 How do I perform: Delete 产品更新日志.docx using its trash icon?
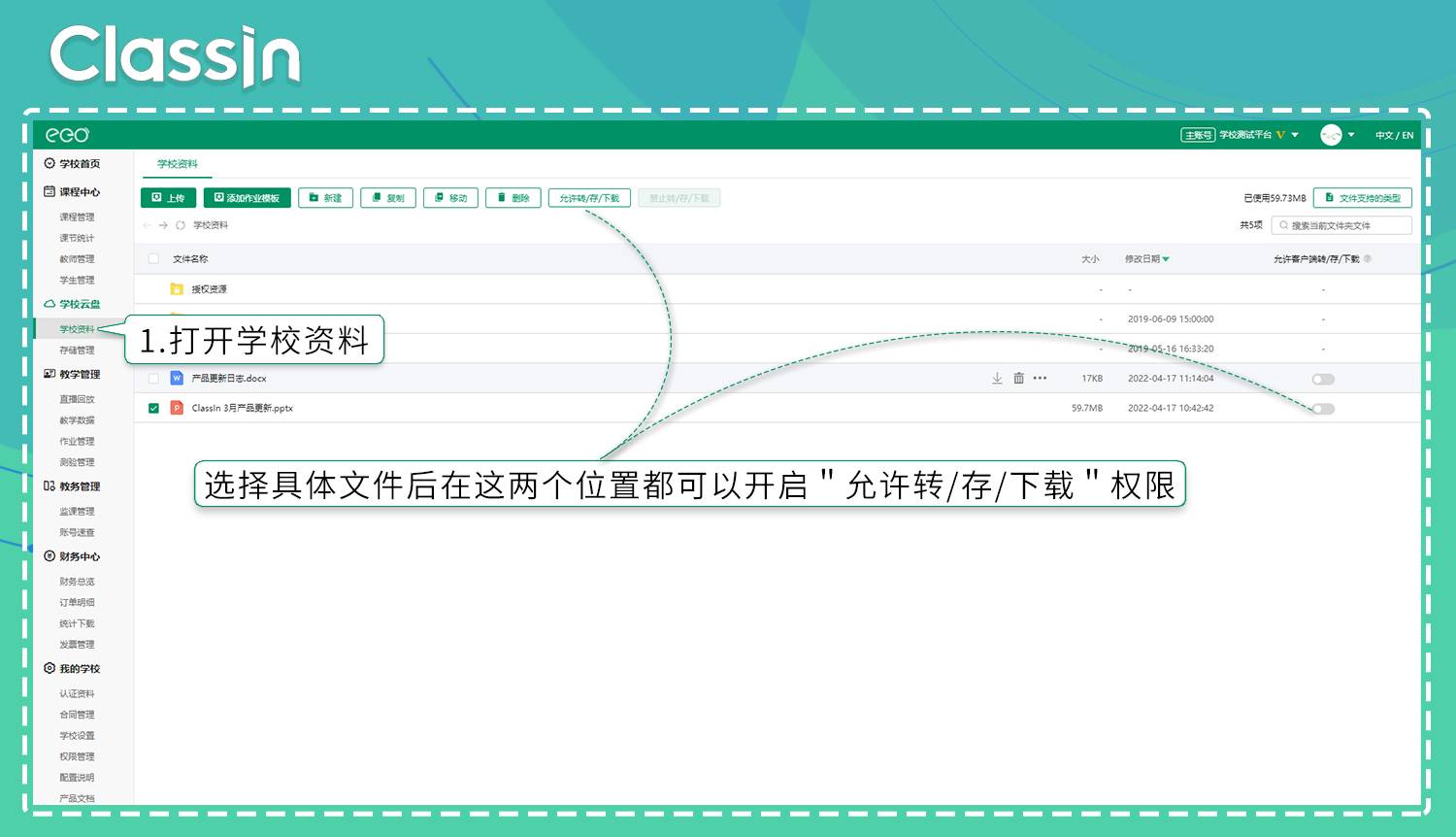pyautogui.click(x=1018, y=379)
